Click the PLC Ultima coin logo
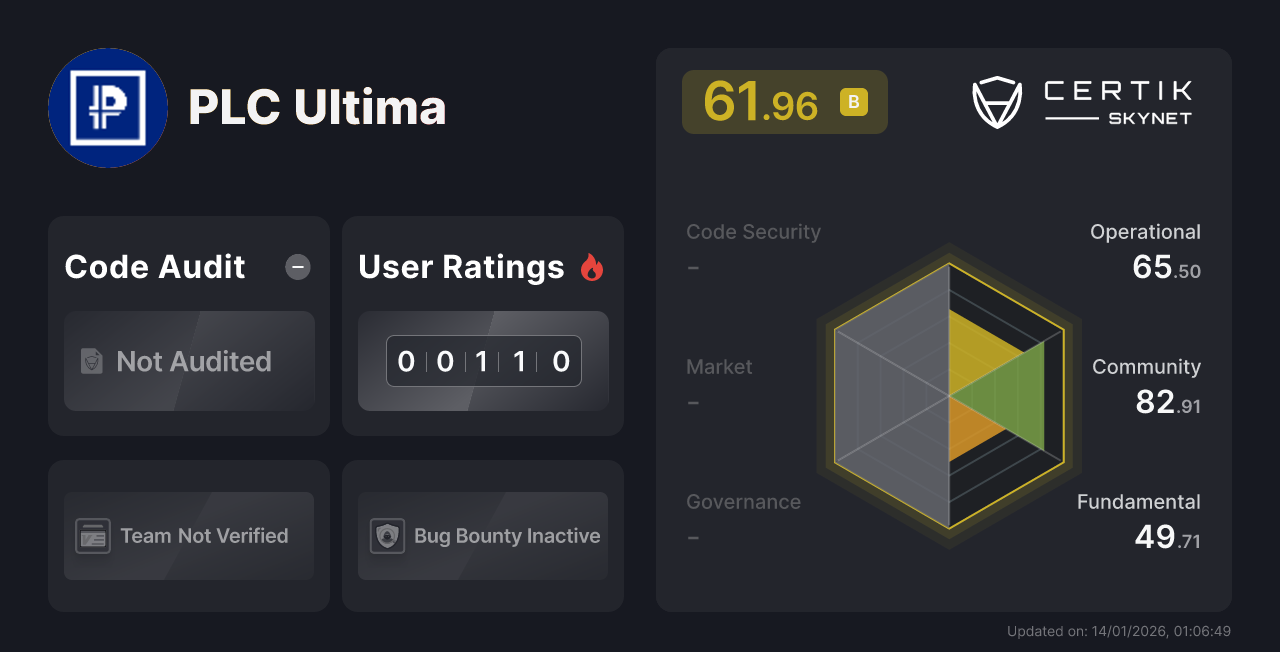The image size is (1280, 652). tap(108, 107)
